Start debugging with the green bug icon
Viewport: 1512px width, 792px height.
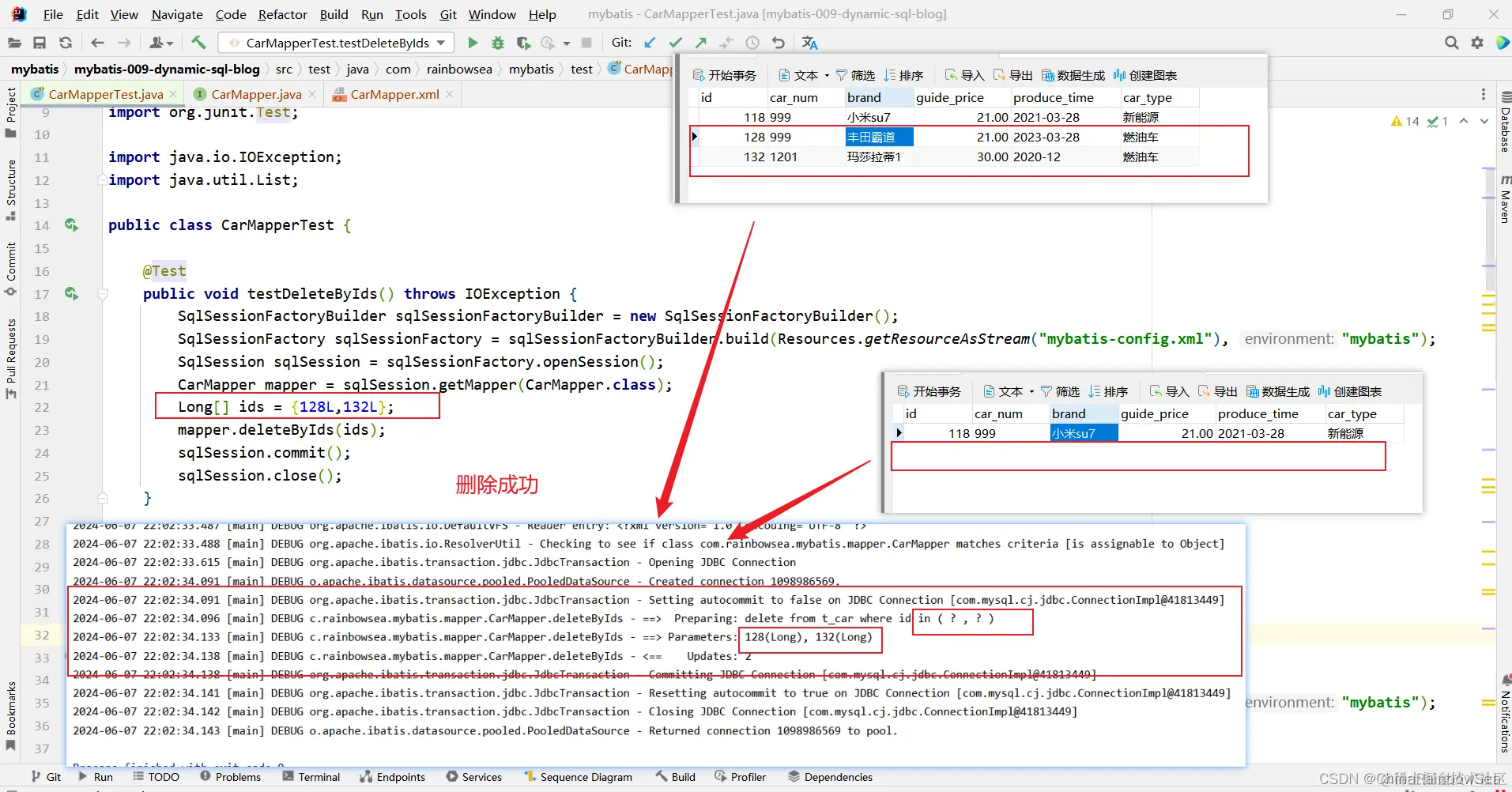(498, 43)
